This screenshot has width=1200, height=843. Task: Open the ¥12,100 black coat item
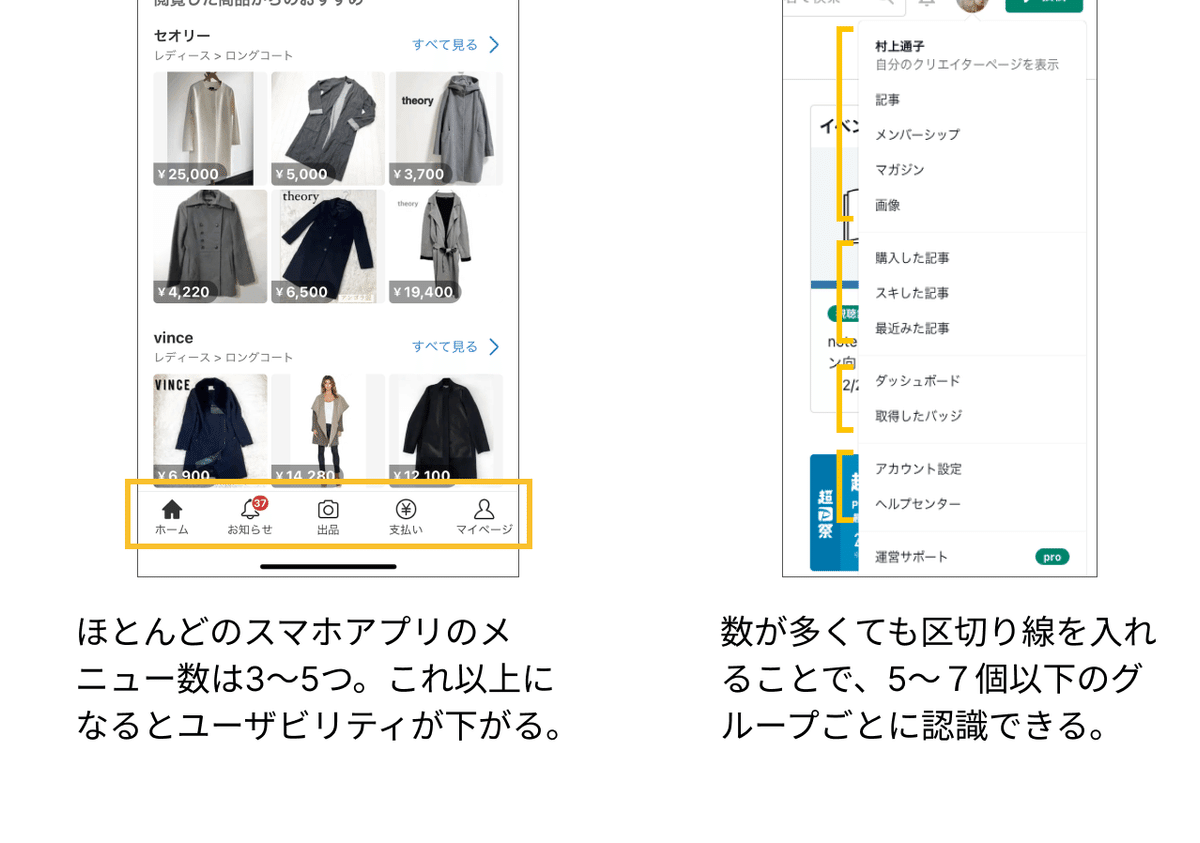click(x=446, y=431)
